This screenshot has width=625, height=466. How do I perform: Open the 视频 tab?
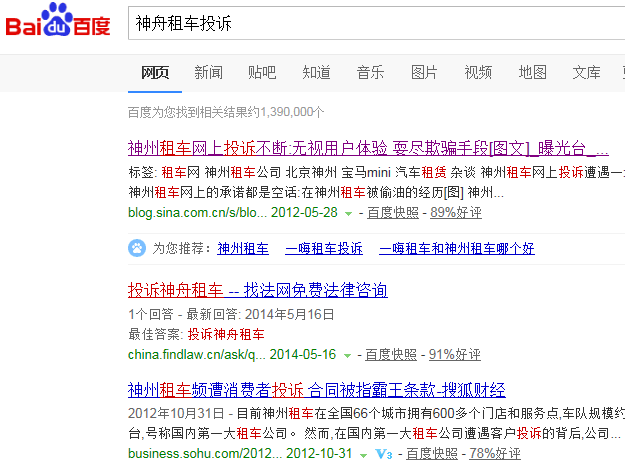(x=478, y=73)
